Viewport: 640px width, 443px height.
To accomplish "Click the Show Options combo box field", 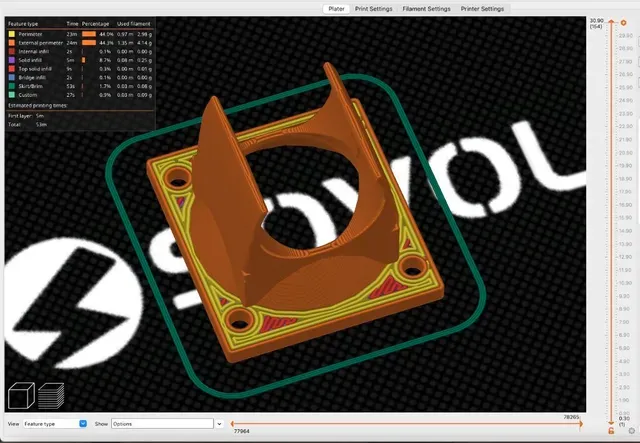I will 162,424.
